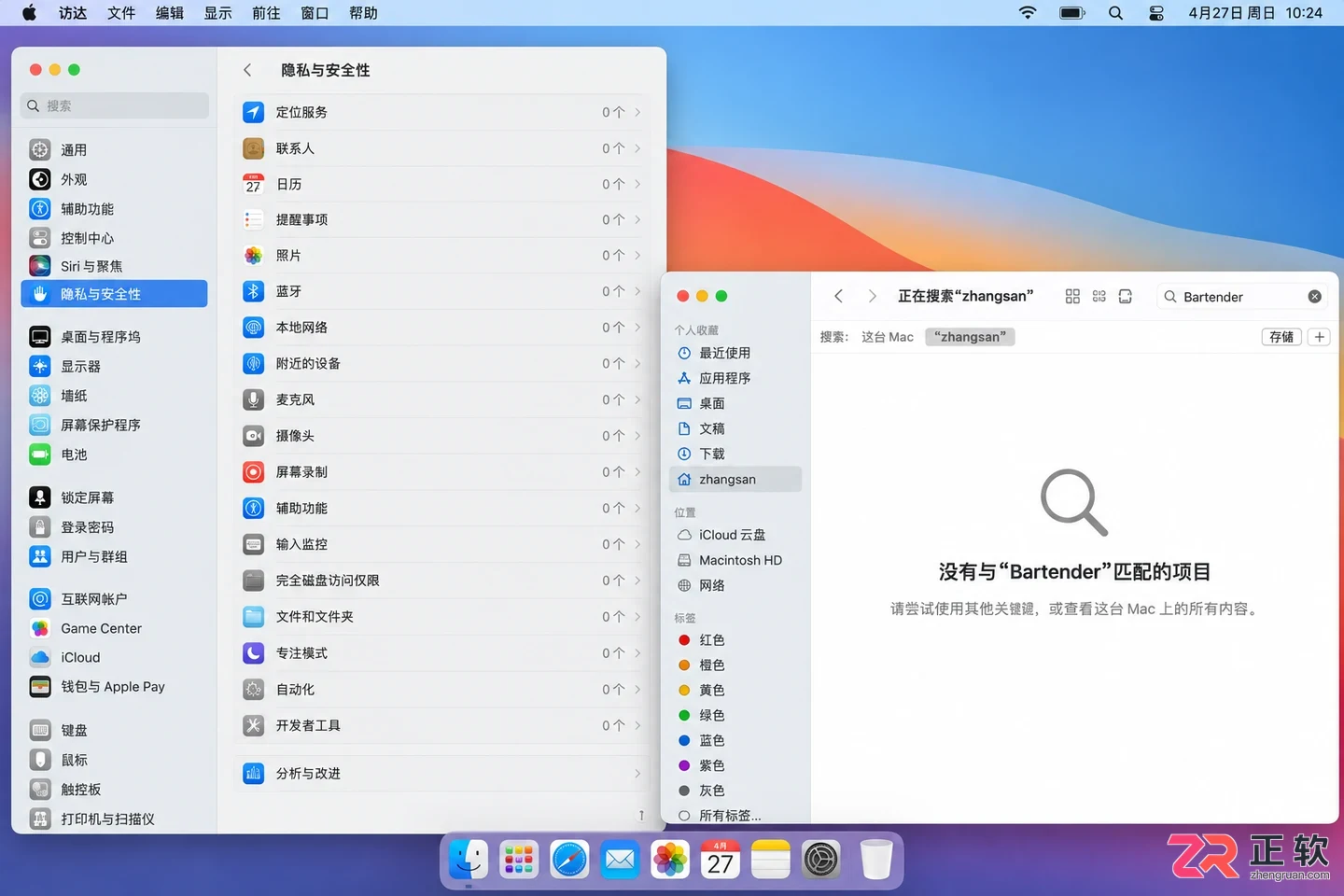Open Location Services (定位服务) privacy row
The image size is (1344, 896).
tap(441, 112)
